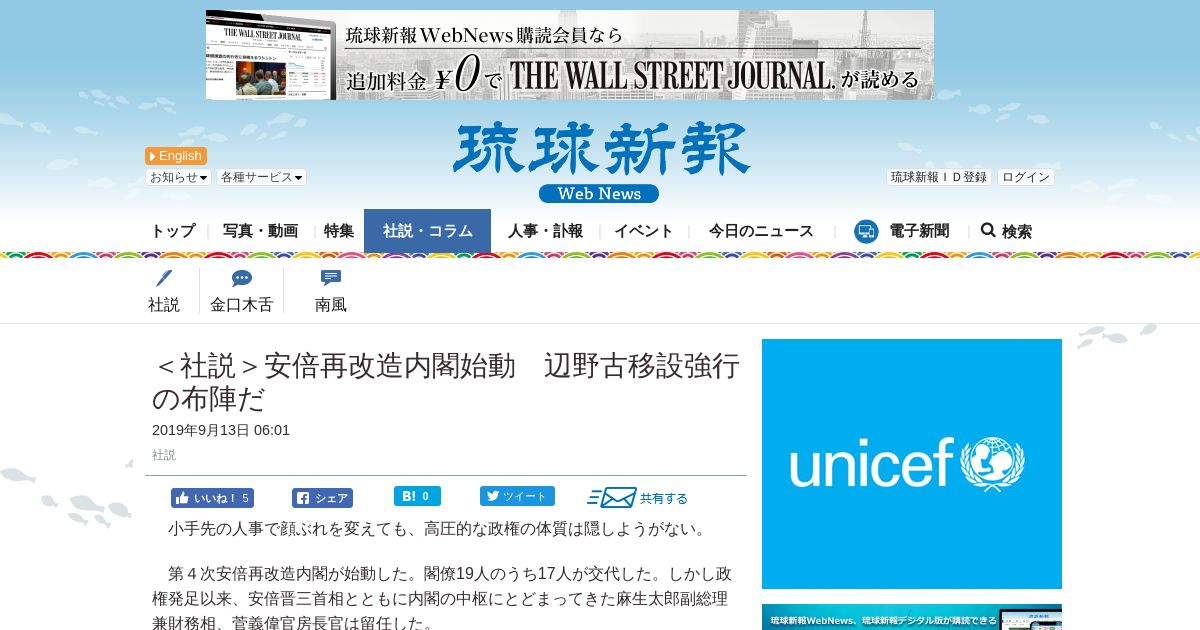Click the 共有する share link
Viewport: 1200px width, 630px height.
(664, 498)
